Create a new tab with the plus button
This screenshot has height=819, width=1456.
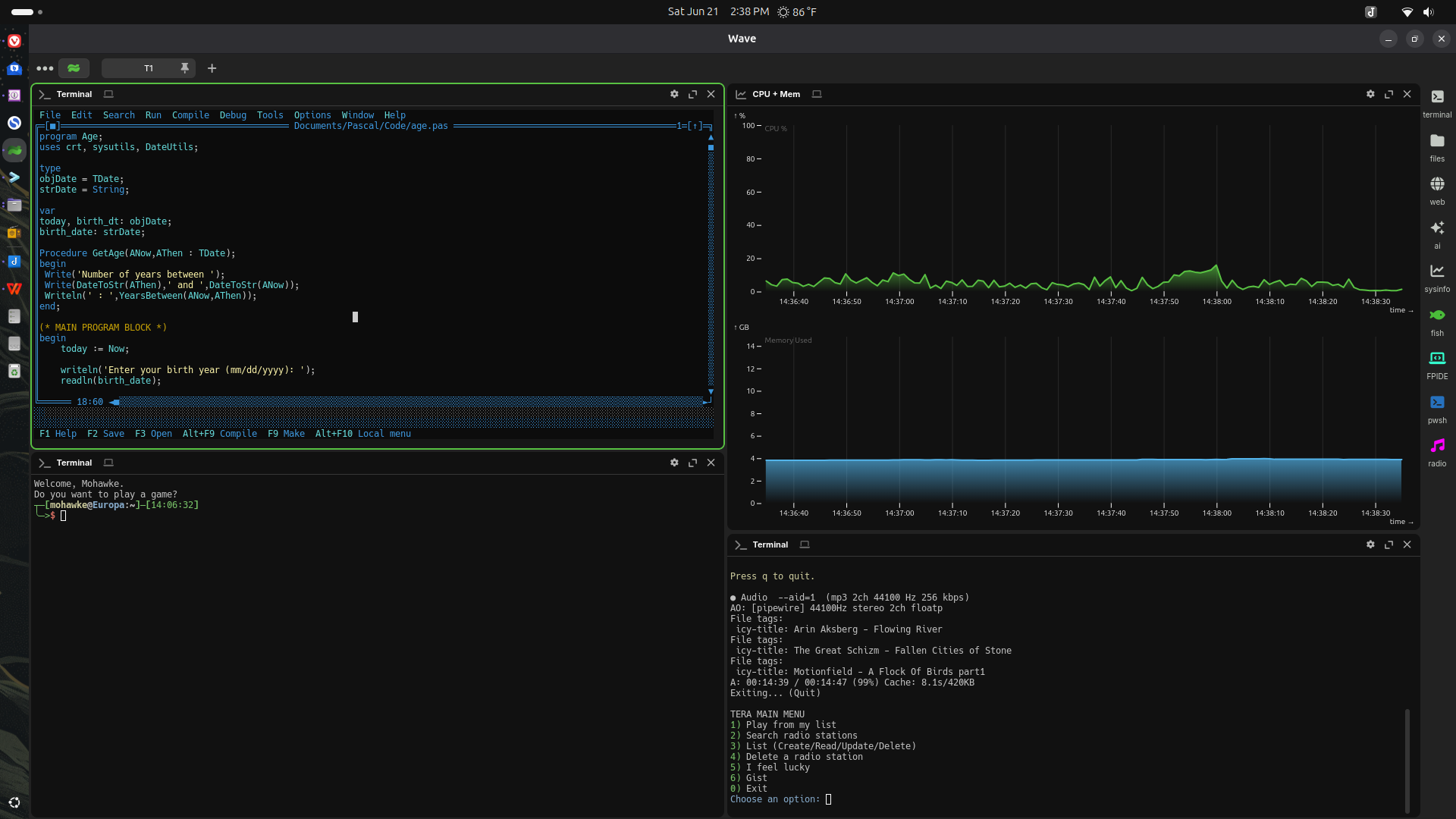[x=212, y=68]
